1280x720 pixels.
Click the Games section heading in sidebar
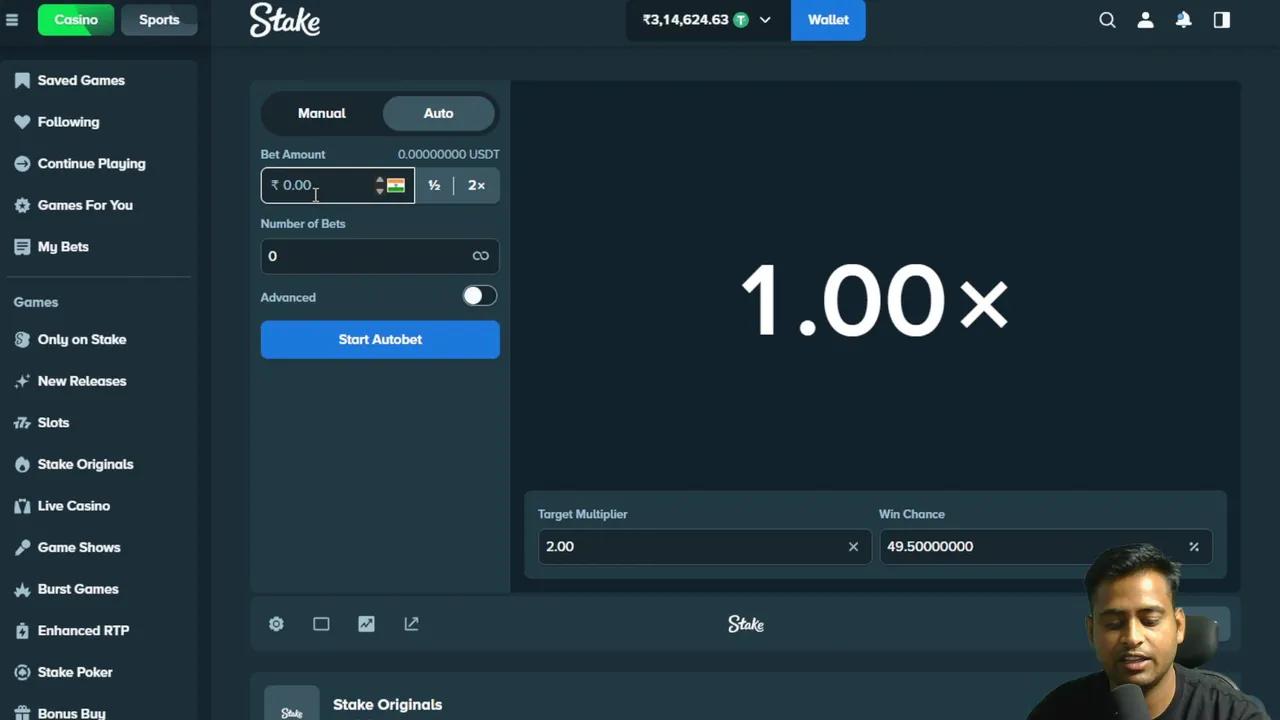pos(36,302)
